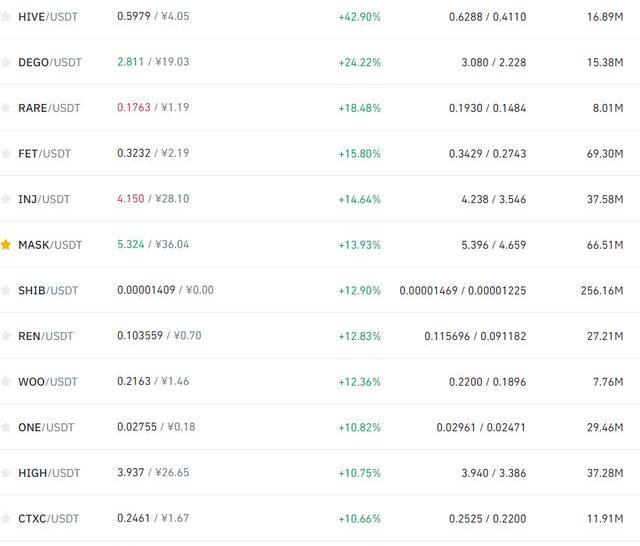Toggle favorite star for ONE/USDT
This screenshot has width=640, height=546.
[x=6, y=427]
